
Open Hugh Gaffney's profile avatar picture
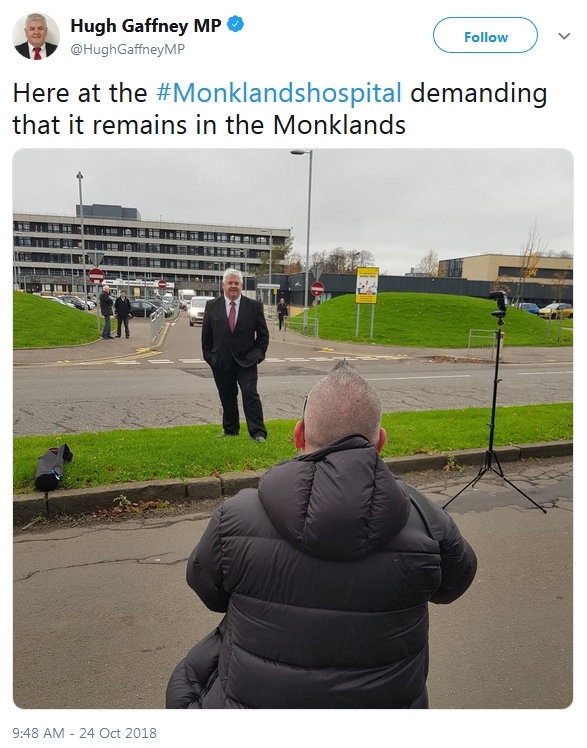[x=36, y=36]
